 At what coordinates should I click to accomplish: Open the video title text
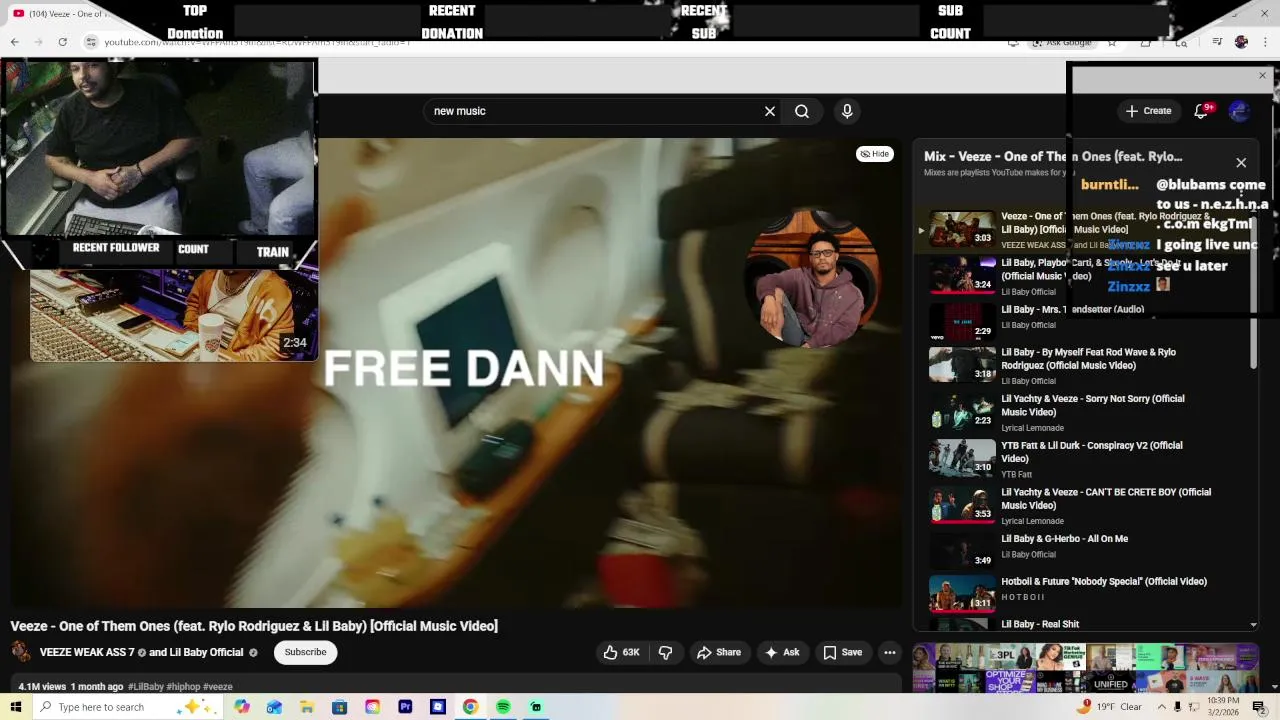click(254, 626)
